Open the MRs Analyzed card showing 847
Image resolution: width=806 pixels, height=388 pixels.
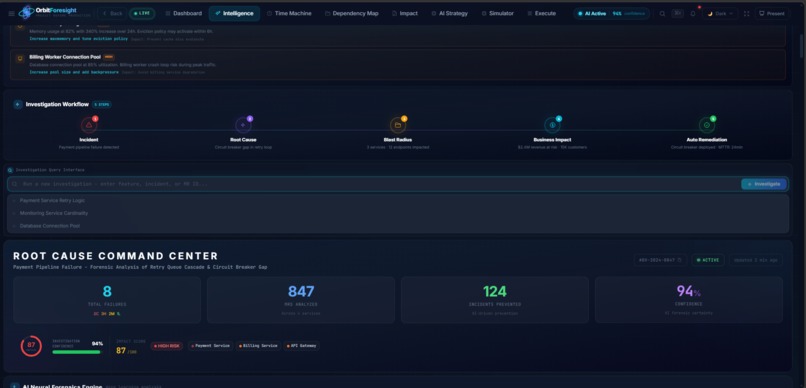301,300
